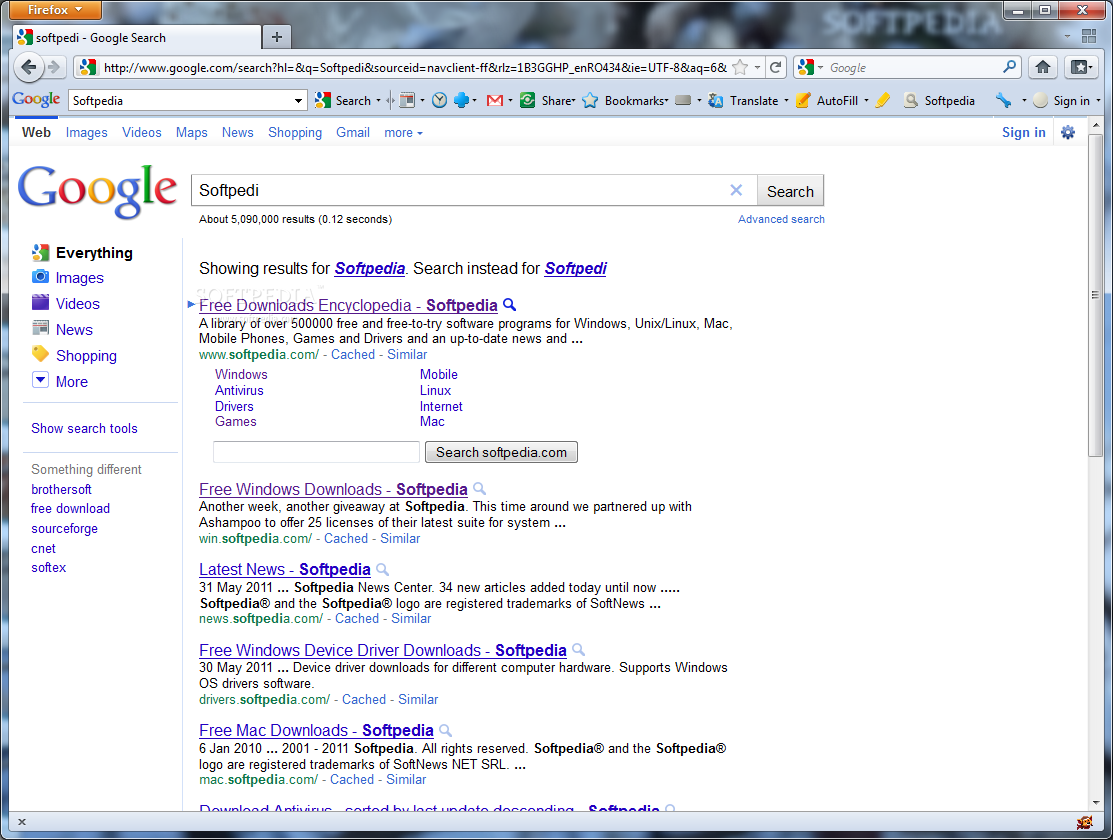Open the Cached link for win.softpedia.com
The width and height of the screenshot is (1113, 840).
click(x=346, y=538)
